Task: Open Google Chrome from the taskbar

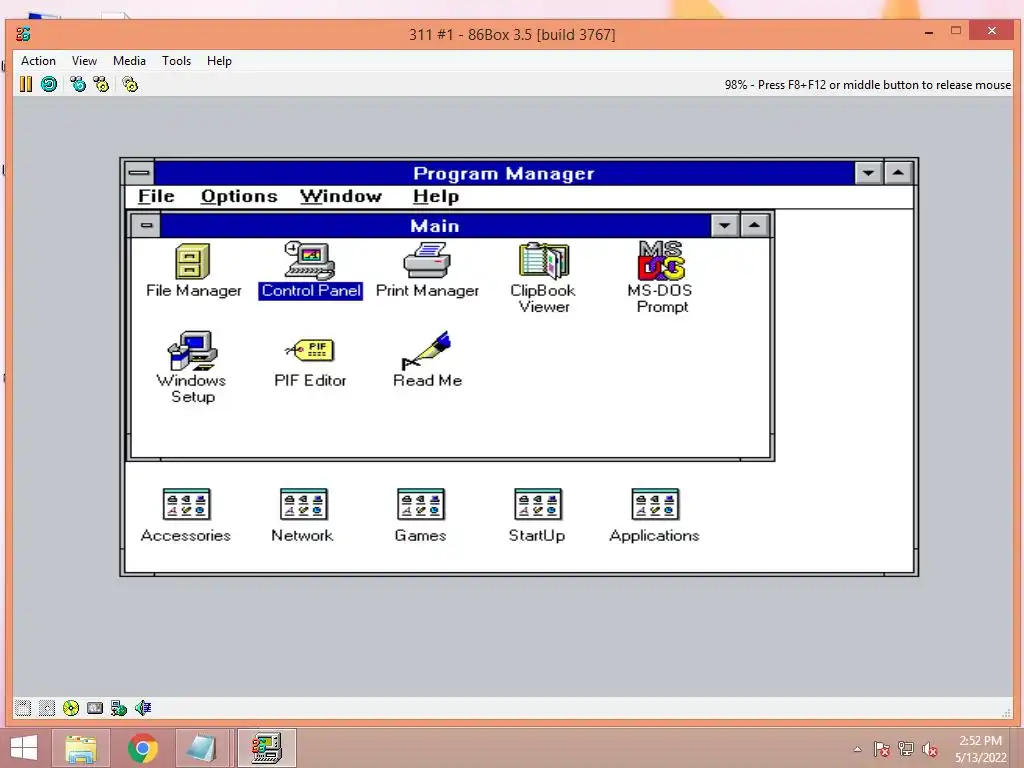Action: point(142,748)
